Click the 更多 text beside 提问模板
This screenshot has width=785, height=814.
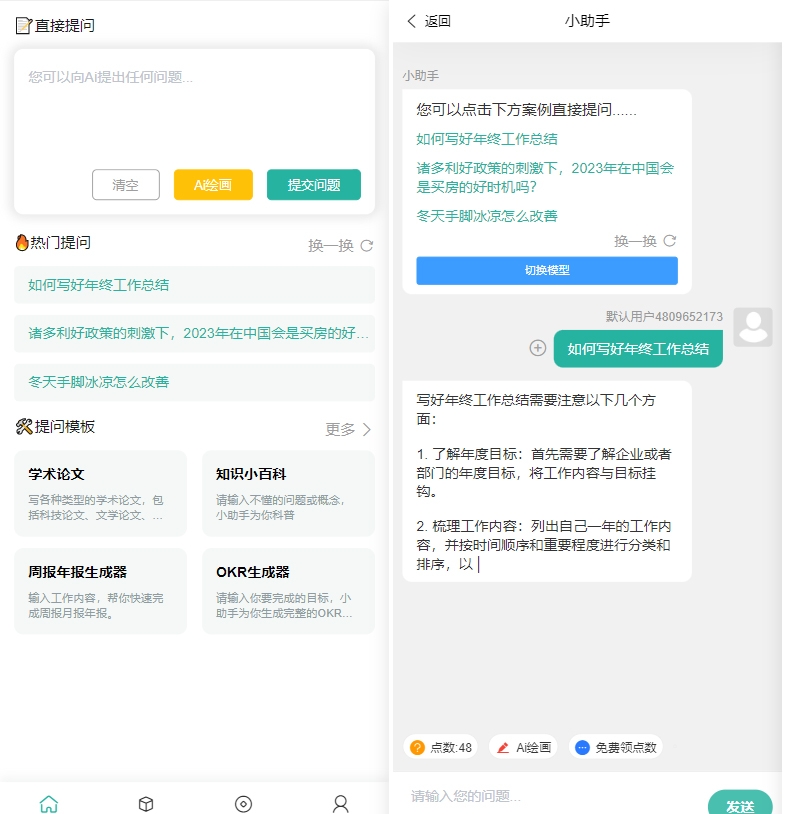click(340, 429)
